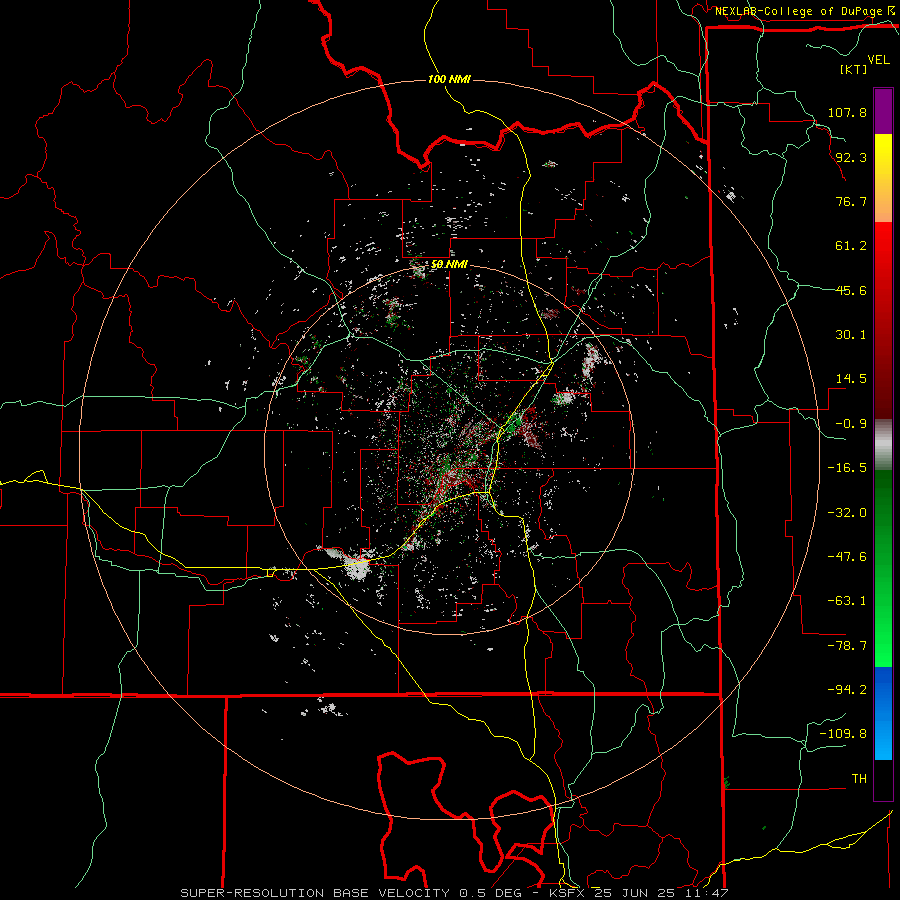This screenshot has width=900, height=900.
Task: Select the -16.5 velocity scale value
Action: coord(847,468)
